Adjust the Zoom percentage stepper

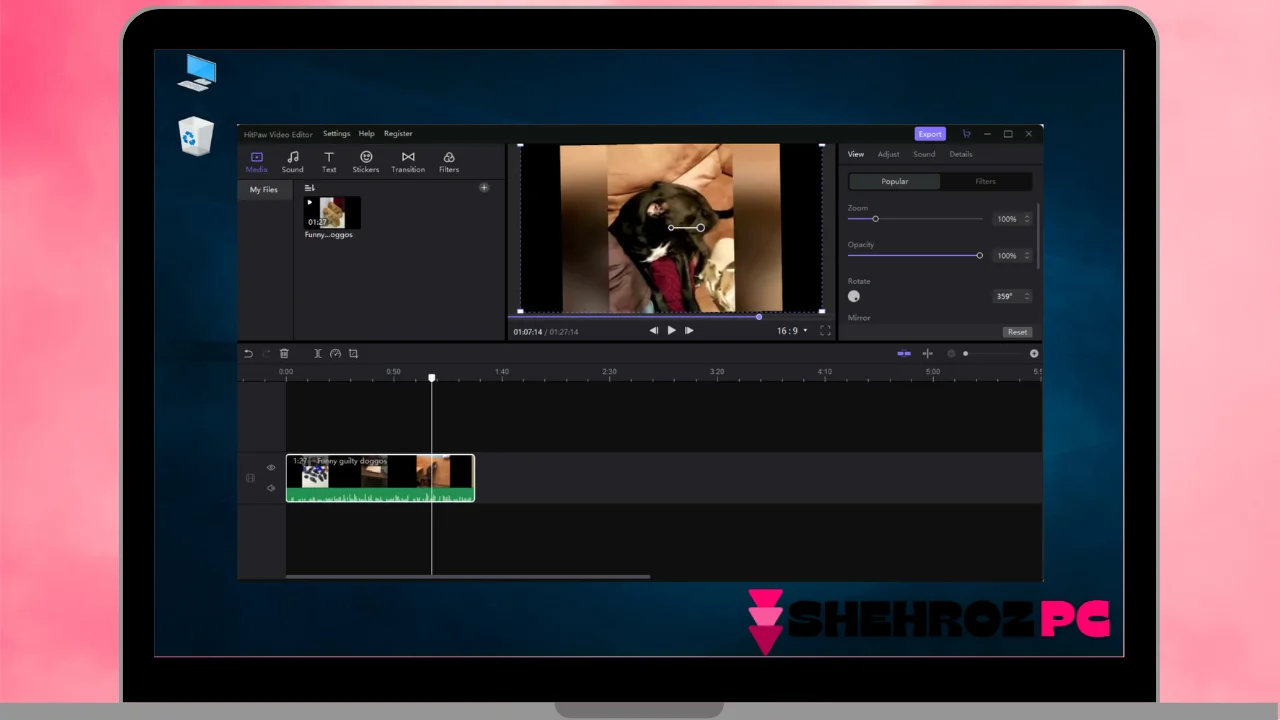click(x=1028, y=219)
